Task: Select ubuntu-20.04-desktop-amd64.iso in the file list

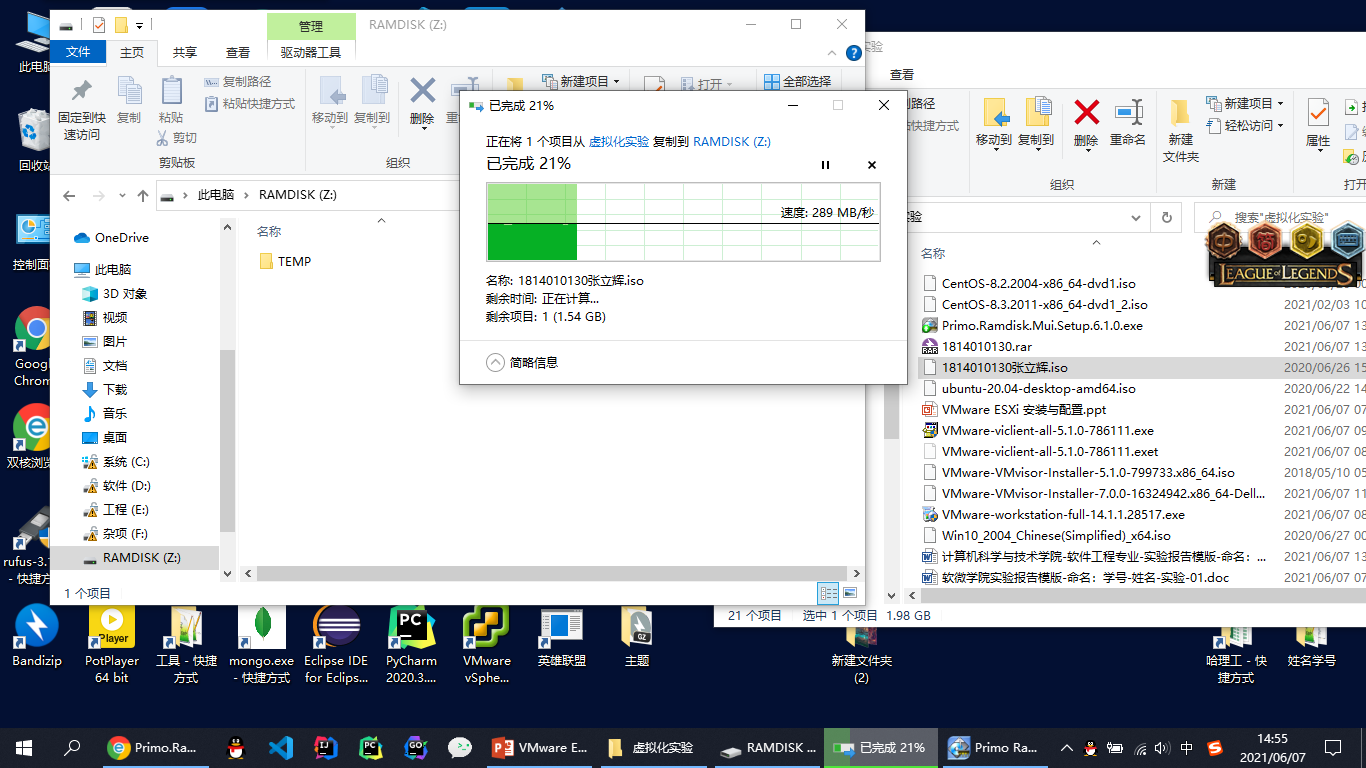Action: coord(1038,388)
